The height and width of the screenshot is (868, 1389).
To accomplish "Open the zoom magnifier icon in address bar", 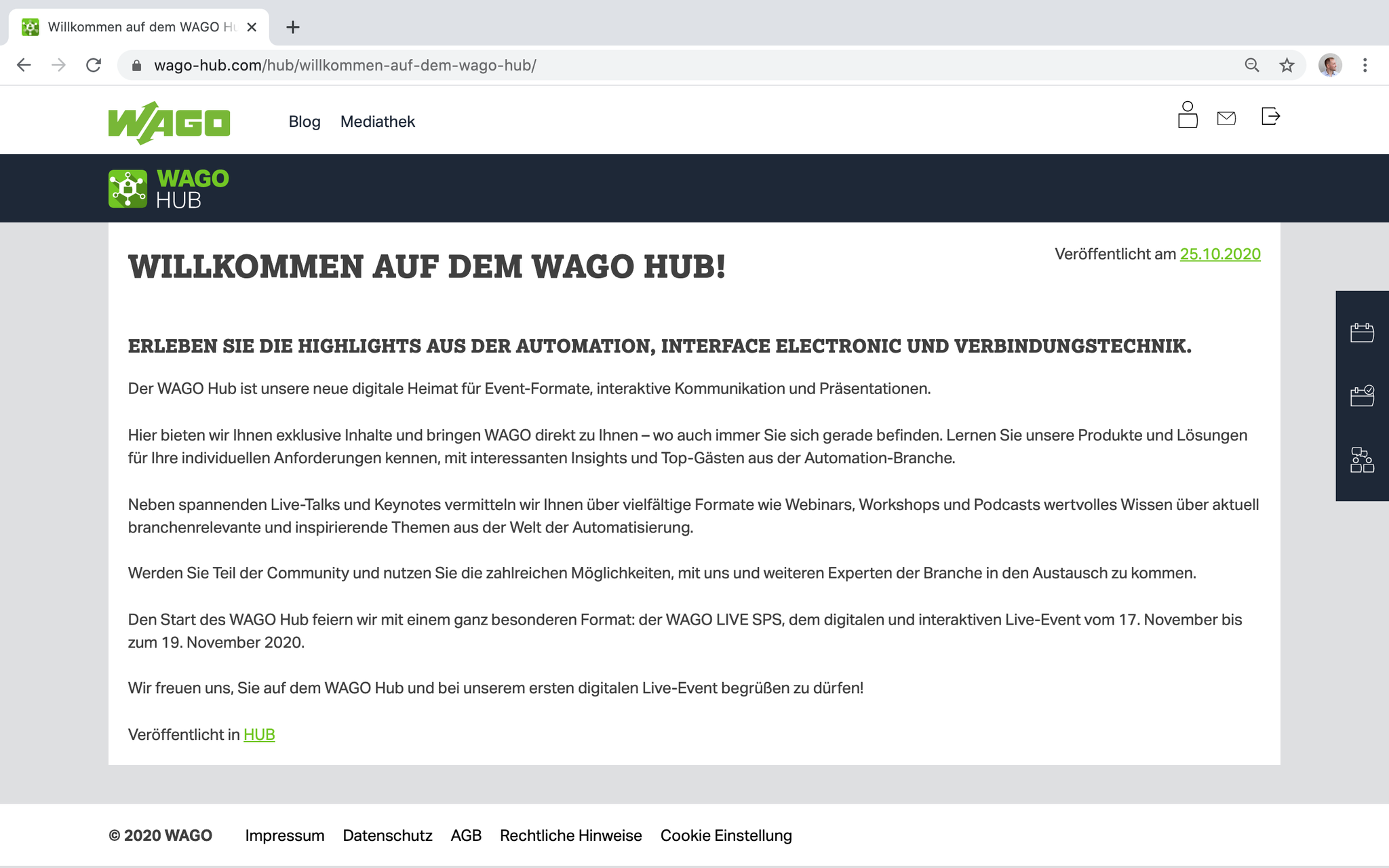I will click(1252, 65).
